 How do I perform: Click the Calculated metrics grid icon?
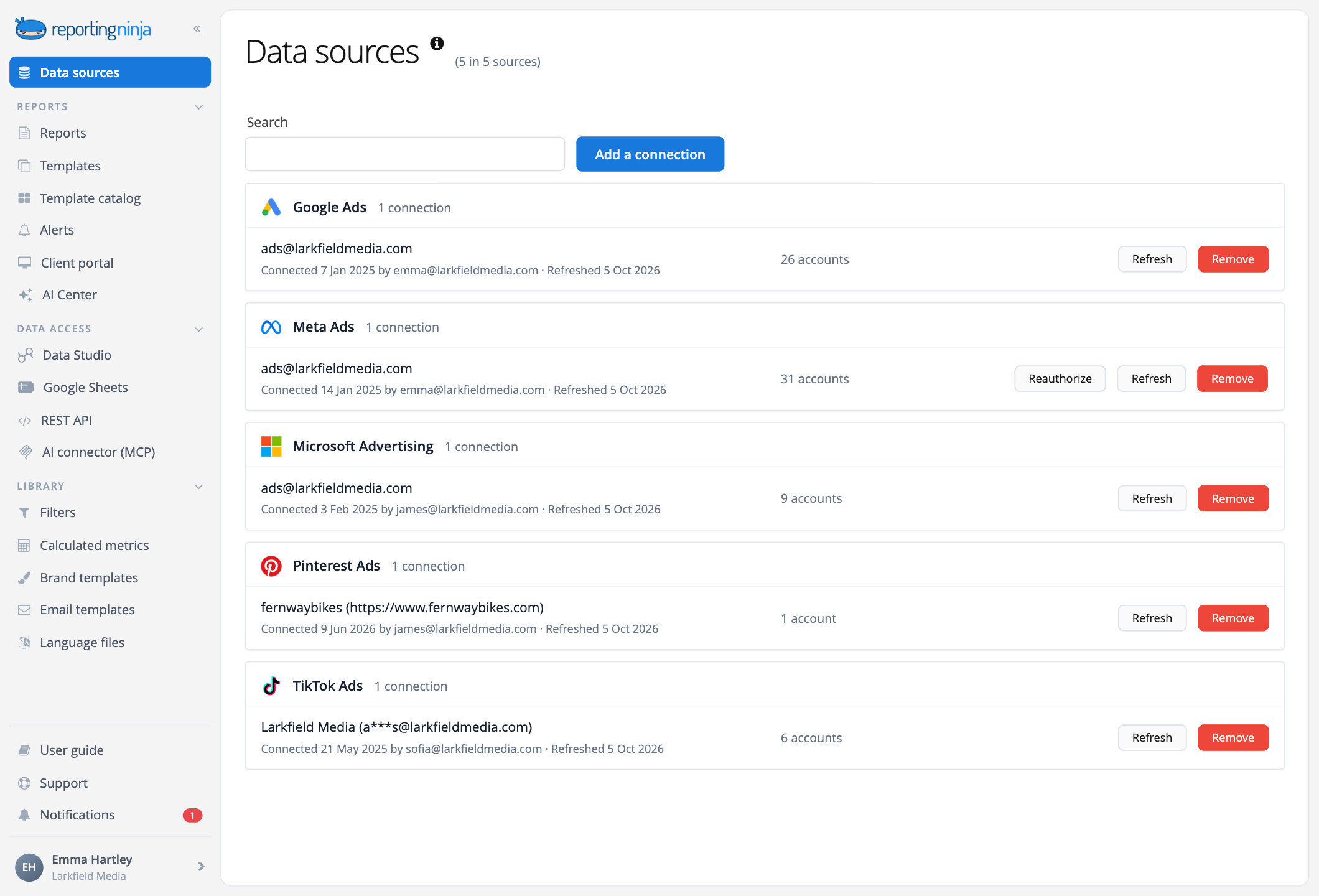24,546
